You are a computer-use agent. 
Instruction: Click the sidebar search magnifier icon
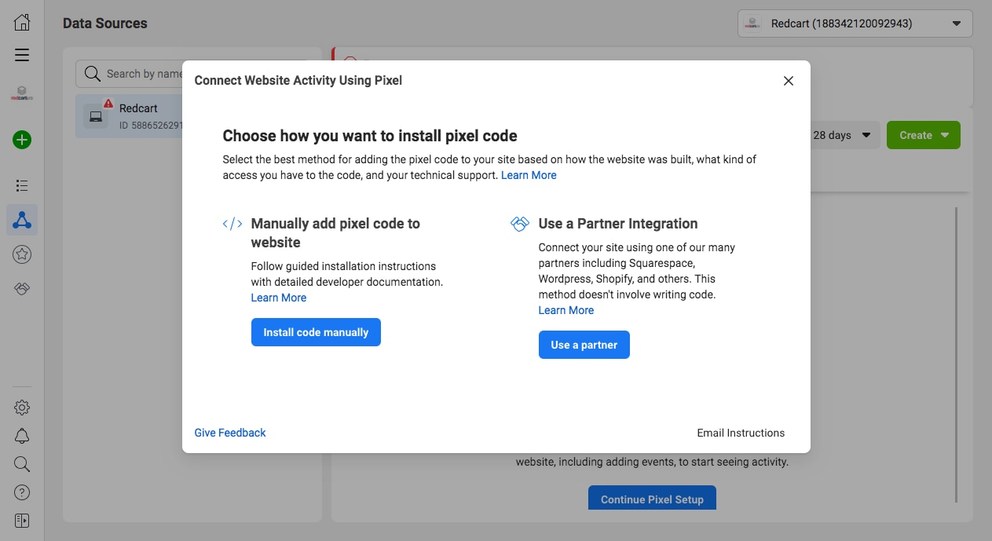pos(22,464)
